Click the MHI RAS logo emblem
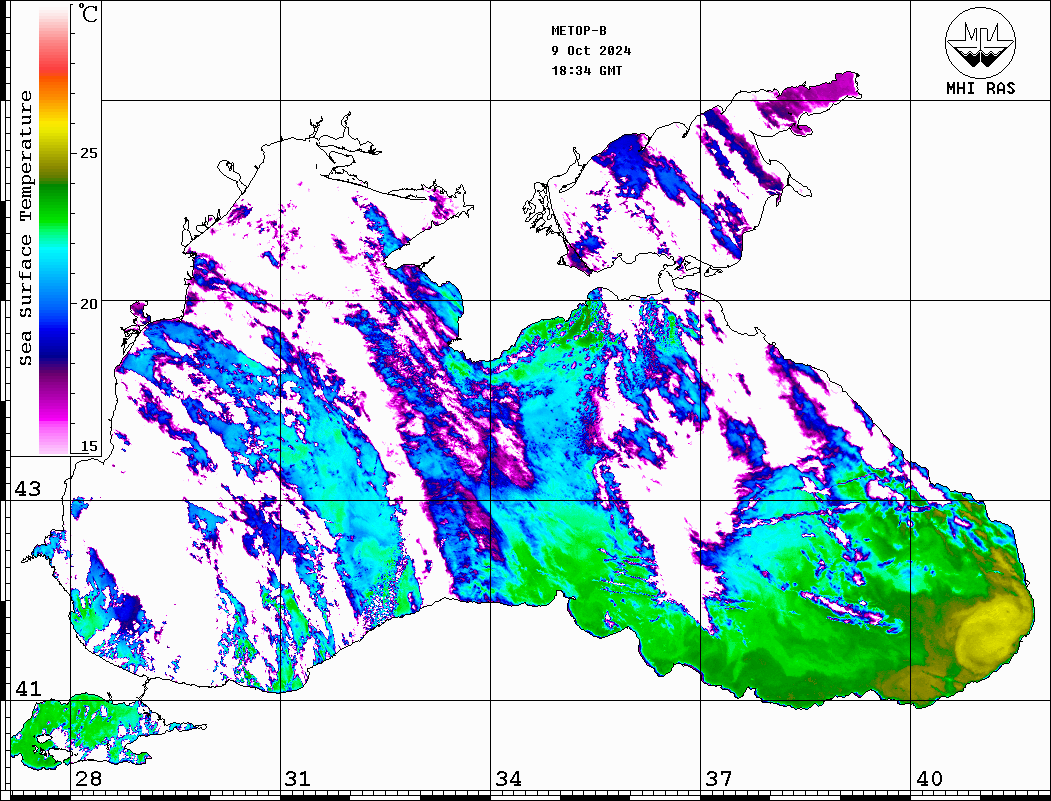 pos(980,42)
